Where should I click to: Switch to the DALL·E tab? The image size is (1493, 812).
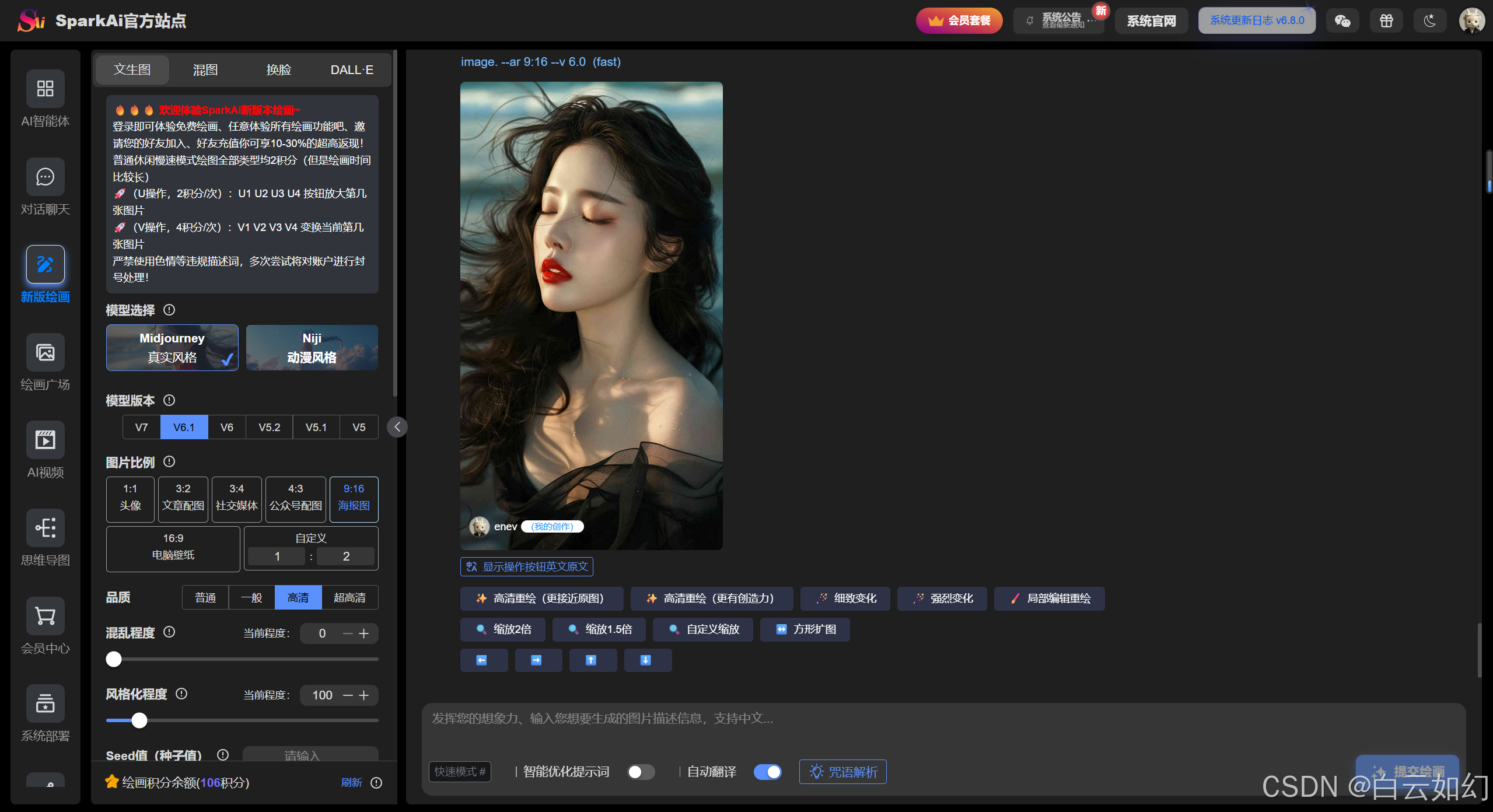[x=351, y=70]
